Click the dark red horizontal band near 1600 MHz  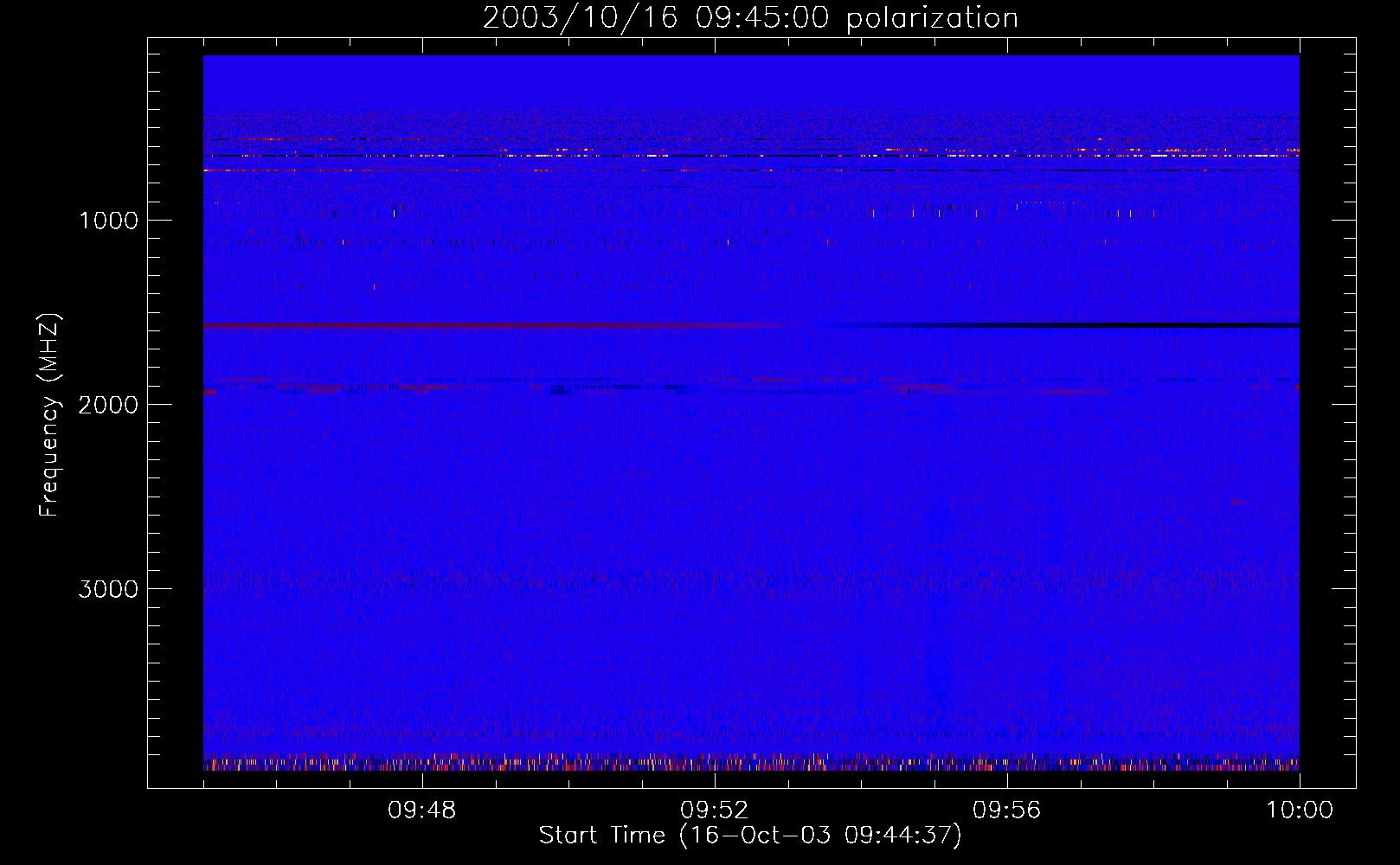click(493, 326)
